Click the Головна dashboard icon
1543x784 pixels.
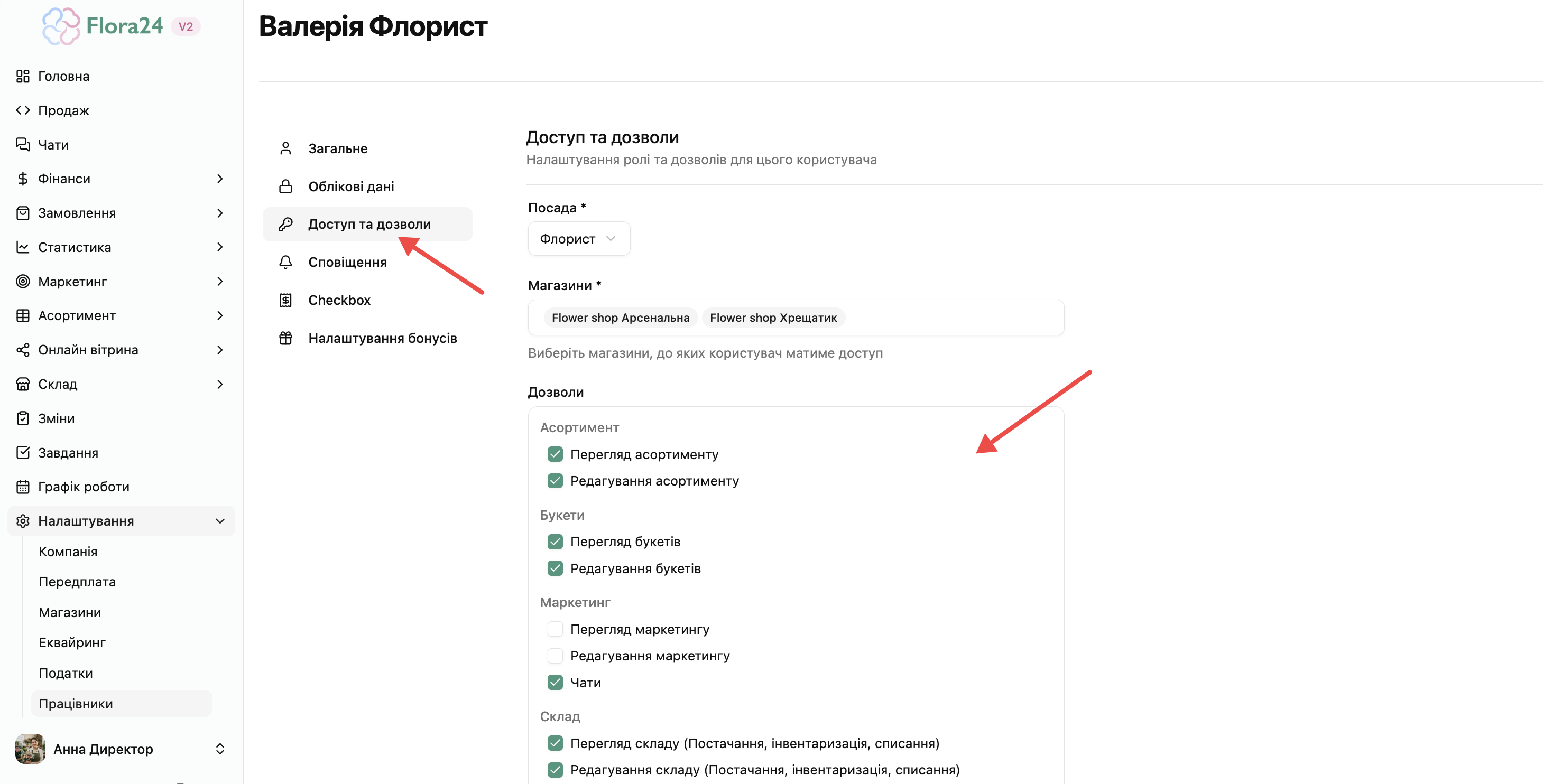[23, 76]
